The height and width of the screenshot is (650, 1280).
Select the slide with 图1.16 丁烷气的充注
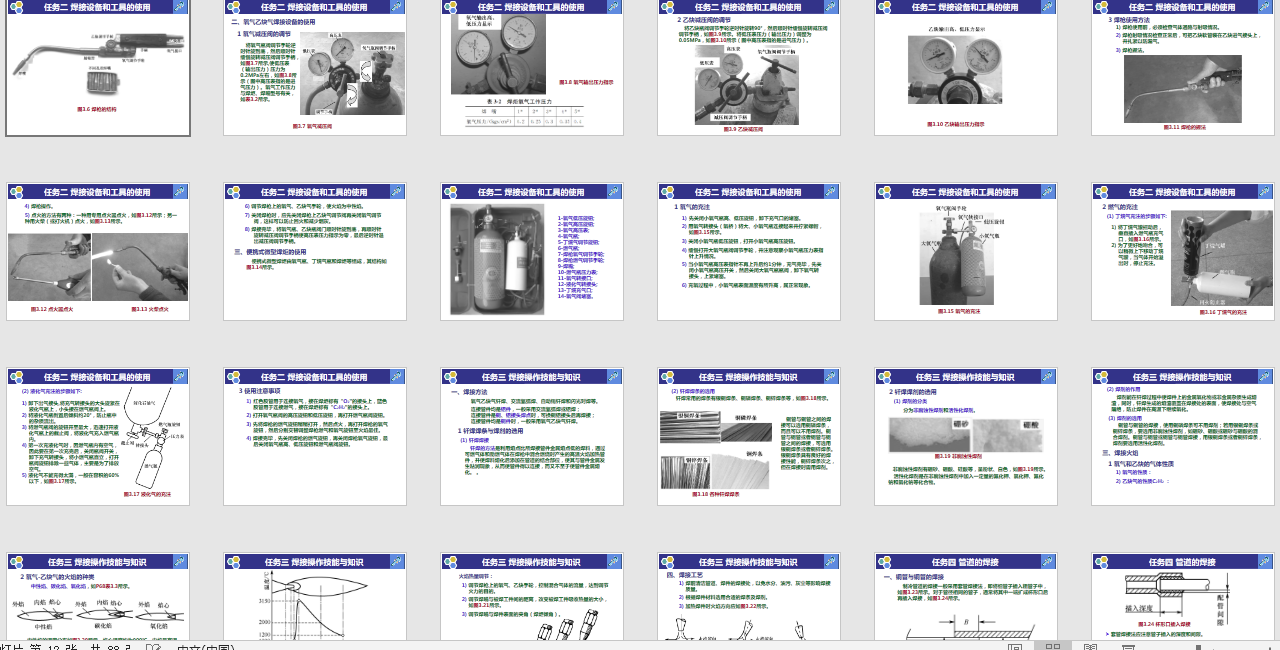coord(1183,252)
